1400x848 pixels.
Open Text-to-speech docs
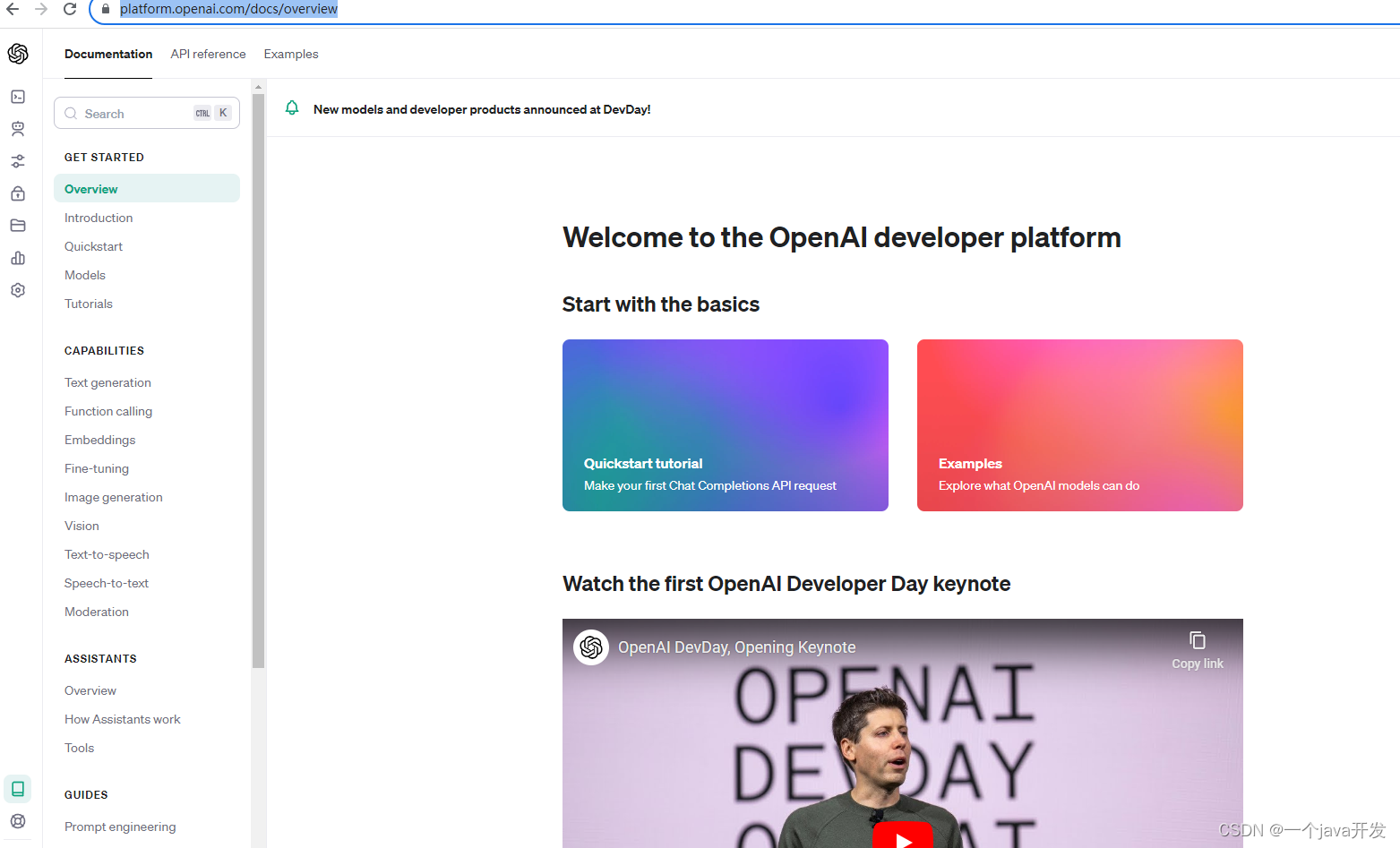(107, 554)
